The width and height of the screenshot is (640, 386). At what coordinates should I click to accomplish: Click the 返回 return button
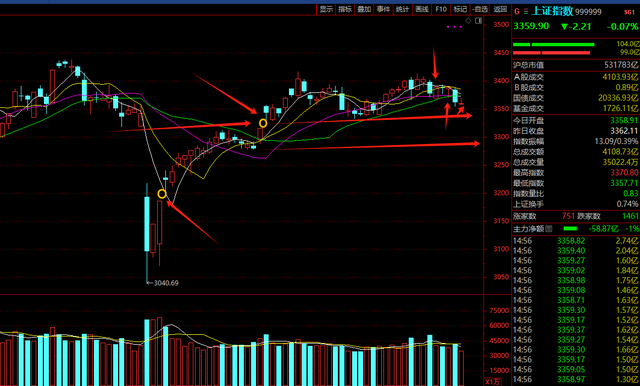pyautogui.click(x=500, y=9)
